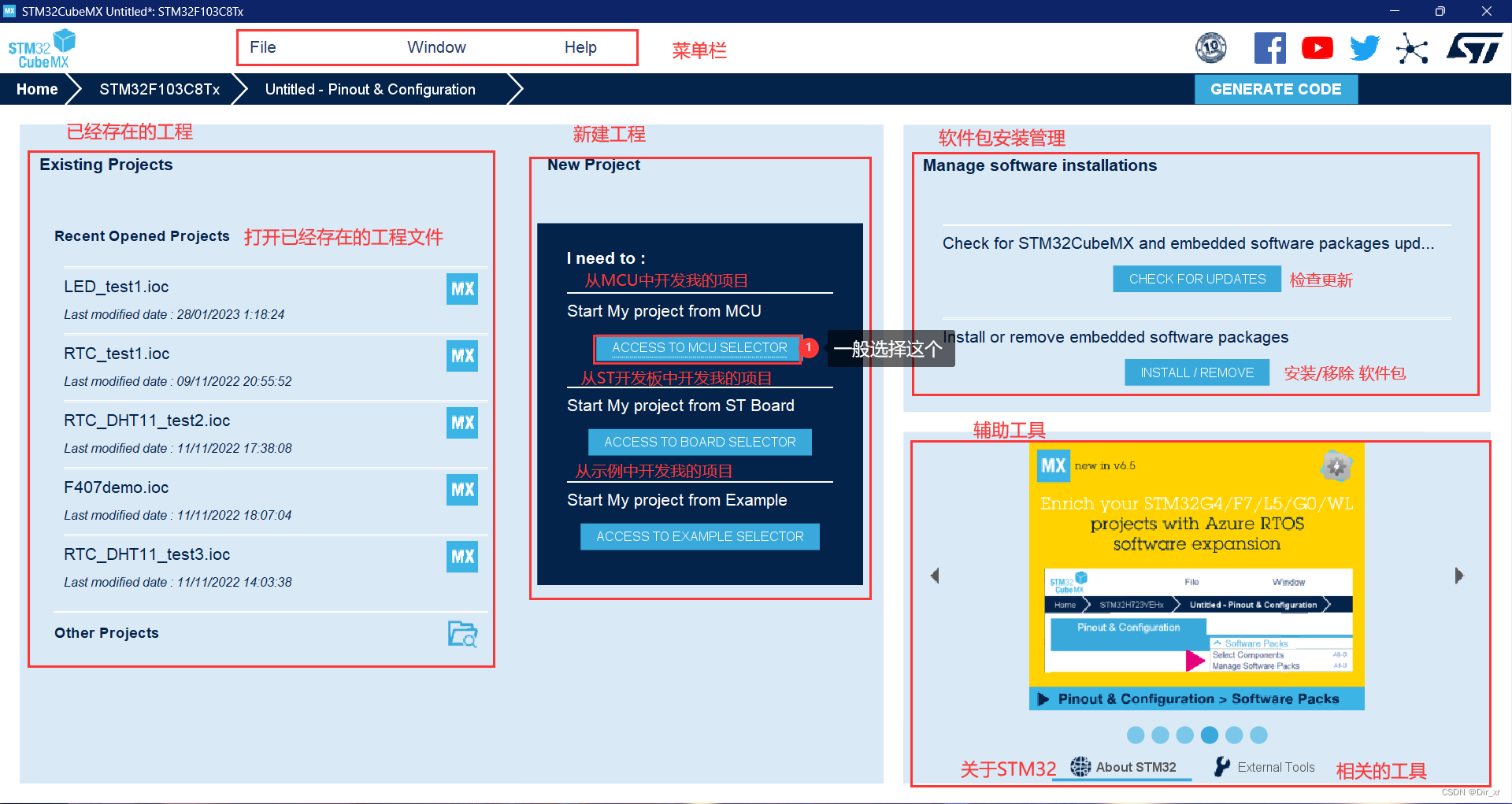1512x804 pixels.
Task: Open LED_test1.ioc MX icon
Action: [x=462, y=289]
